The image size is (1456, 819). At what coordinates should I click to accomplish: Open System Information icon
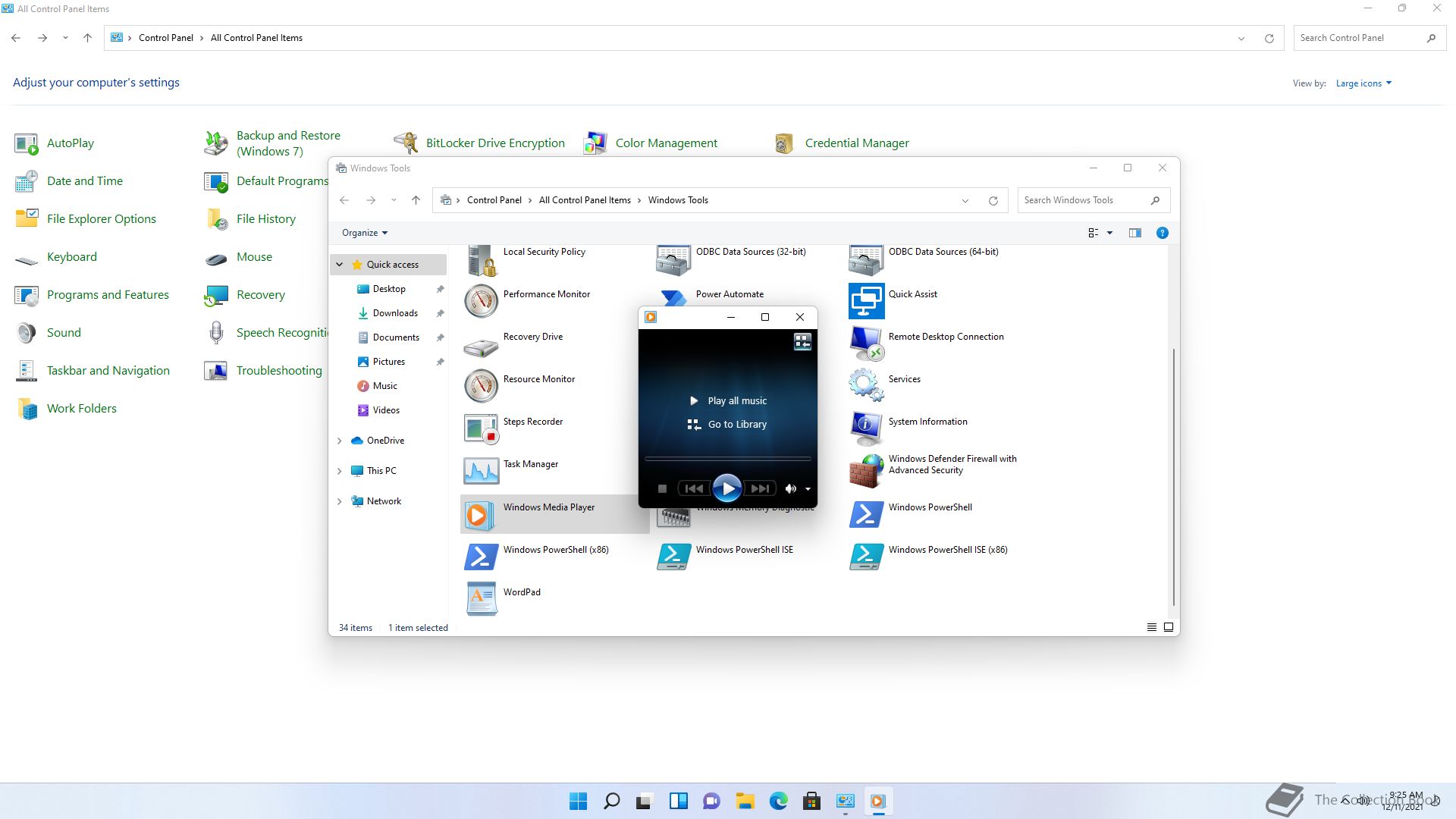866,428
